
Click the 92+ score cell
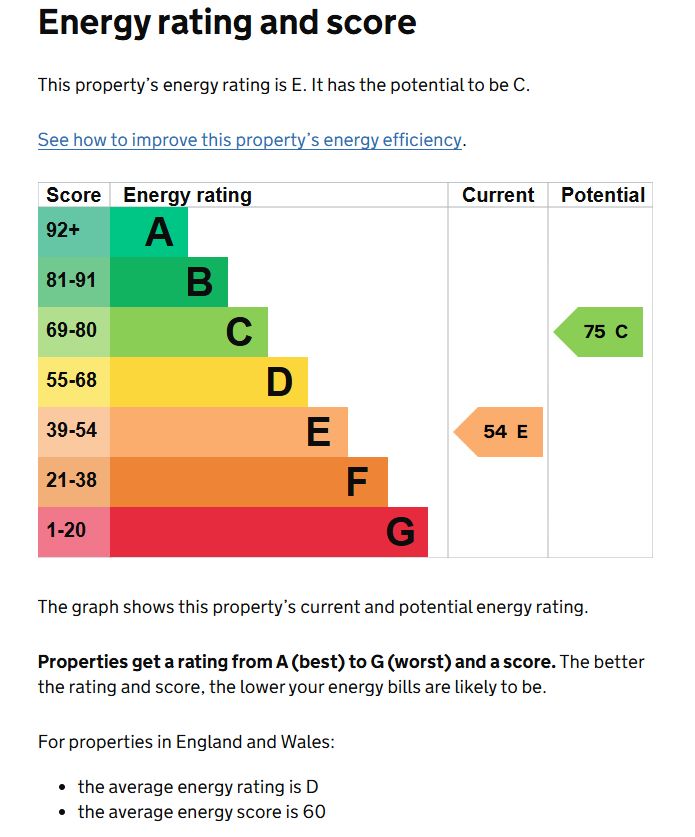(x=73, y=232)
